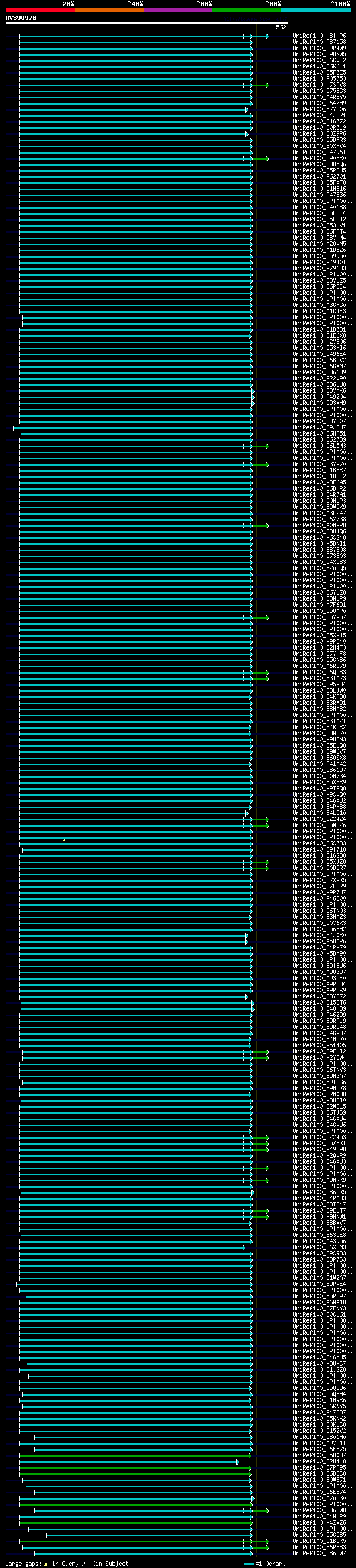Click the query name AV390976
Screen dimensions: 356x1568
21,18
